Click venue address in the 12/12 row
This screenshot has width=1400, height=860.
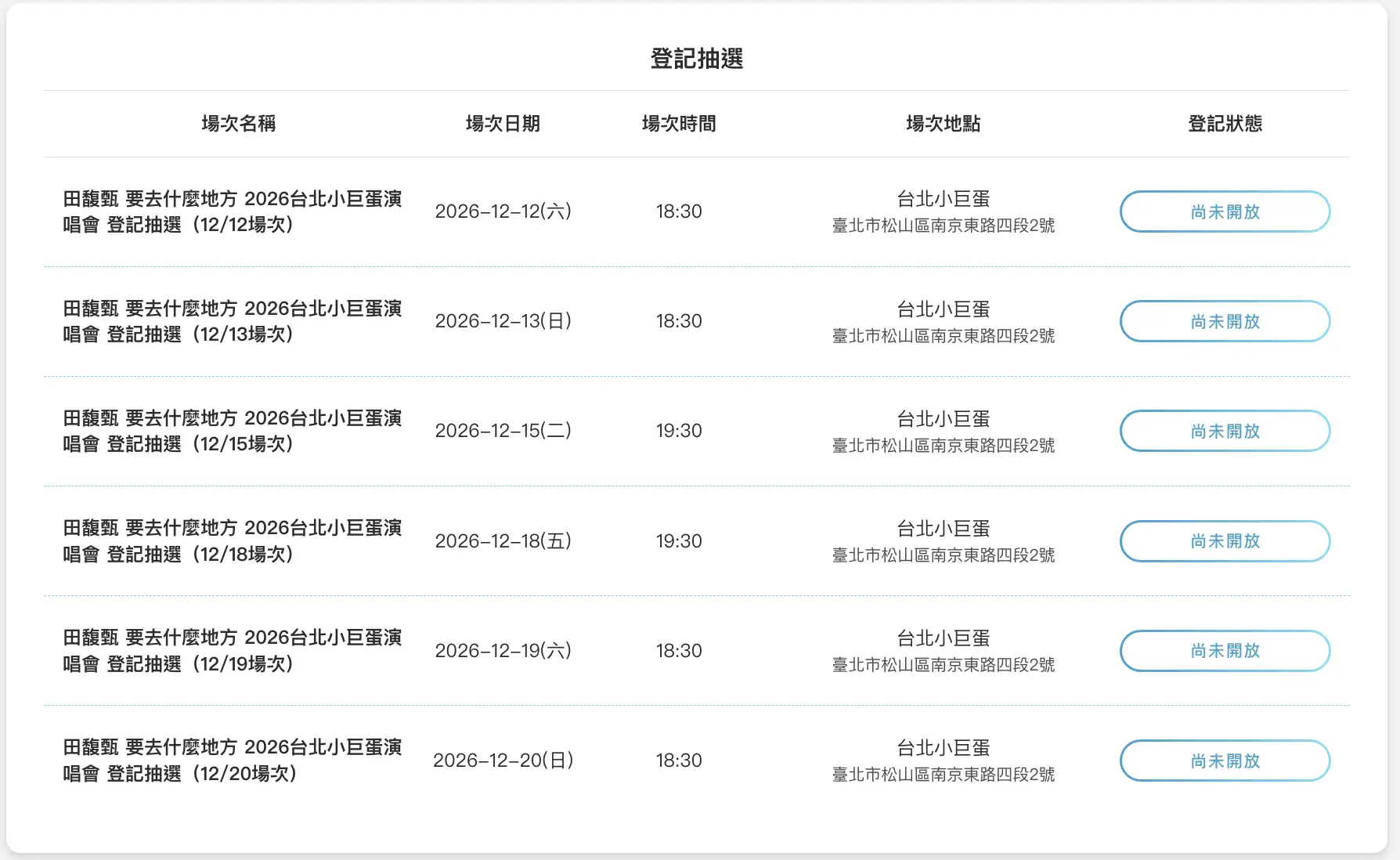coord(944,226)
